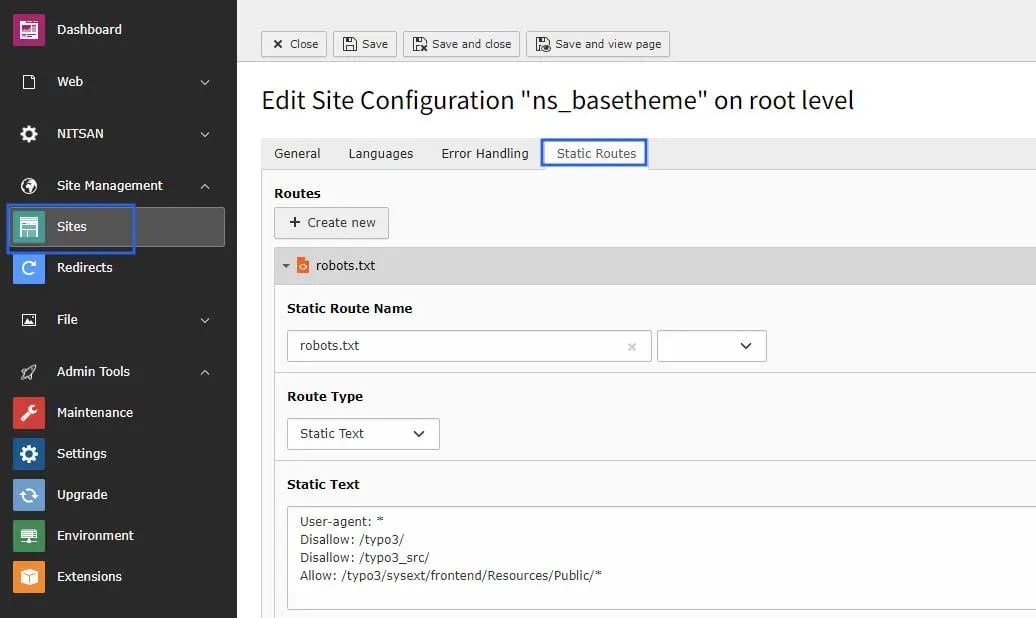Open Extensions from the sidebar
The width and height of the screenshot is (1036, 618).
tap(89, 577)
